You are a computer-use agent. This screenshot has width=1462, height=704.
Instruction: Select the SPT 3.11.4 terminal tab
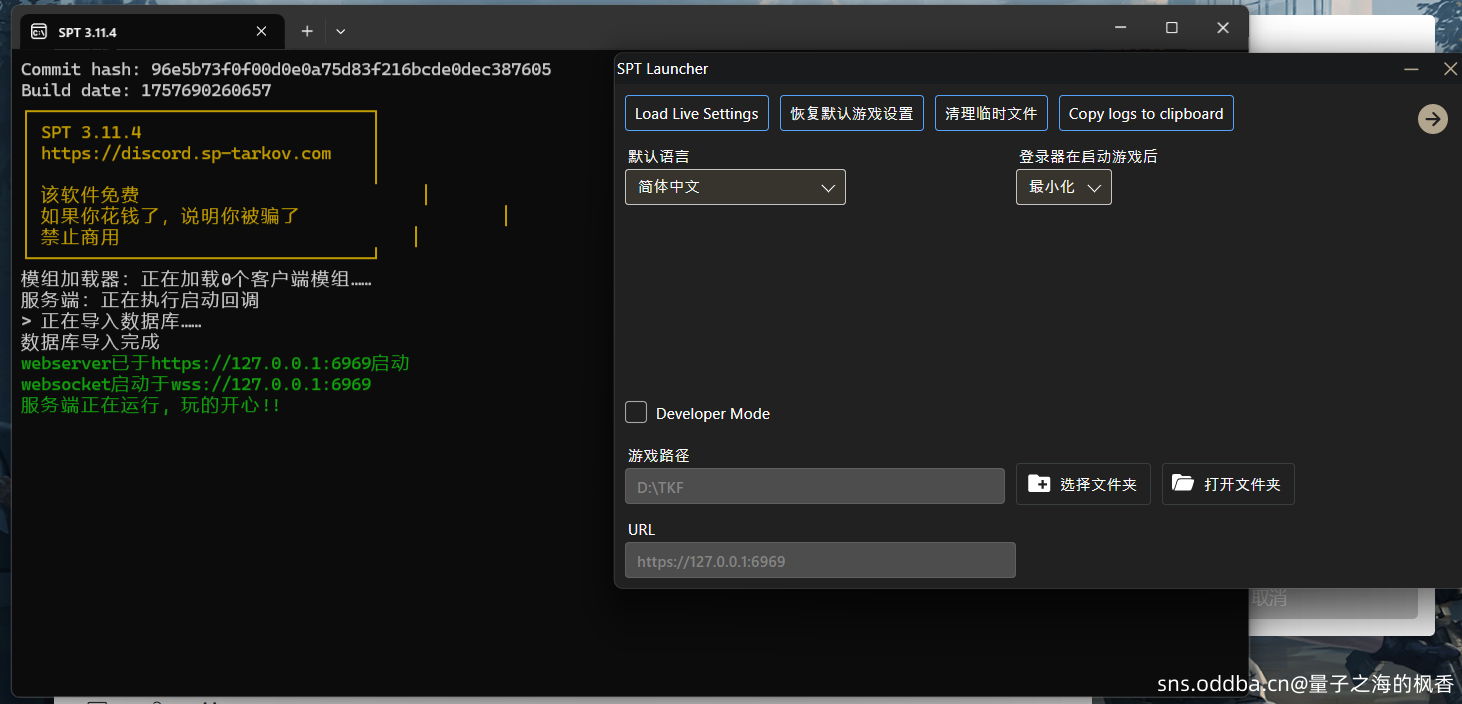pos(152,32)
